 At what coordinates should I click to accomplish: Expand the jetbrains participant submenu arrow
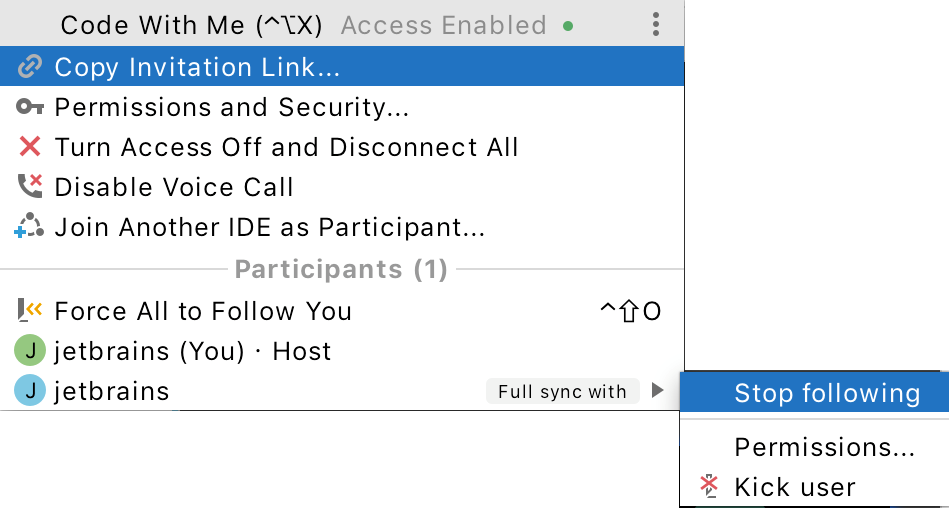656,391
